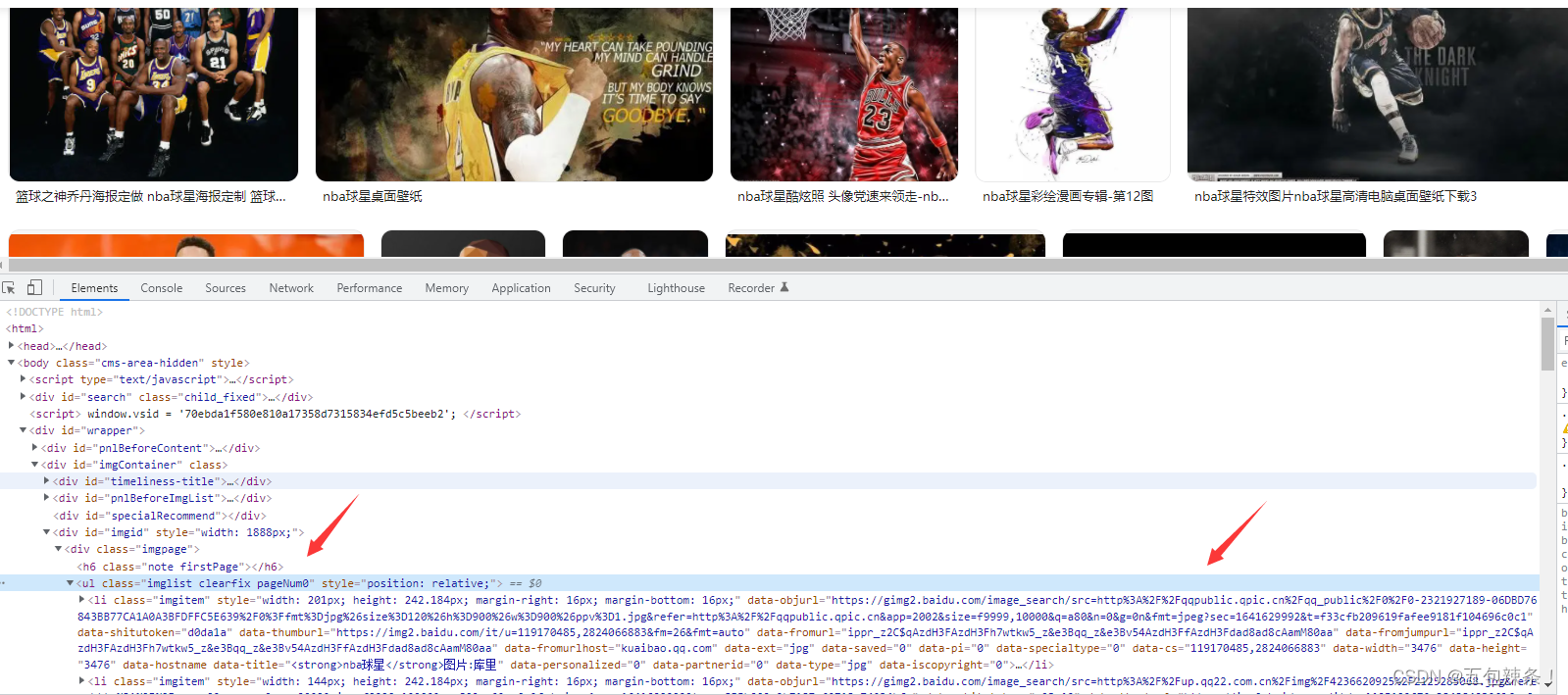The height and width of the screenshot is (695, 1568).
Task: Open the Lighthouse tab
Action: click(x=676, y=288)
